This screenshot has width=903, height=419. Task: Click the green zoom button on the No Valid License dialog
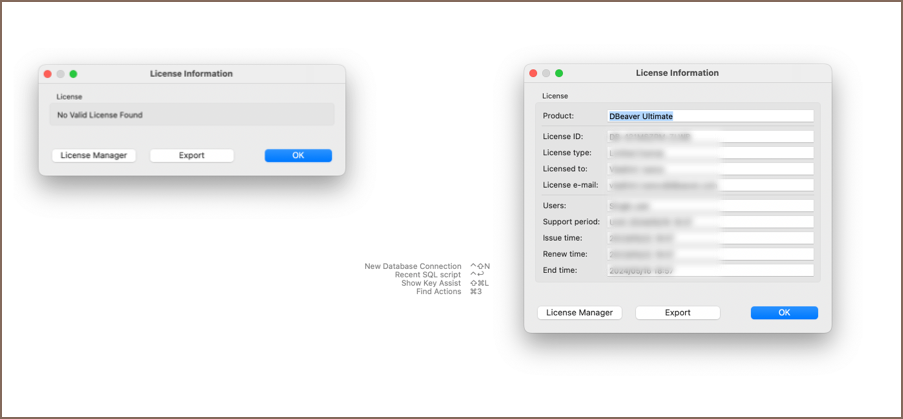73,74
